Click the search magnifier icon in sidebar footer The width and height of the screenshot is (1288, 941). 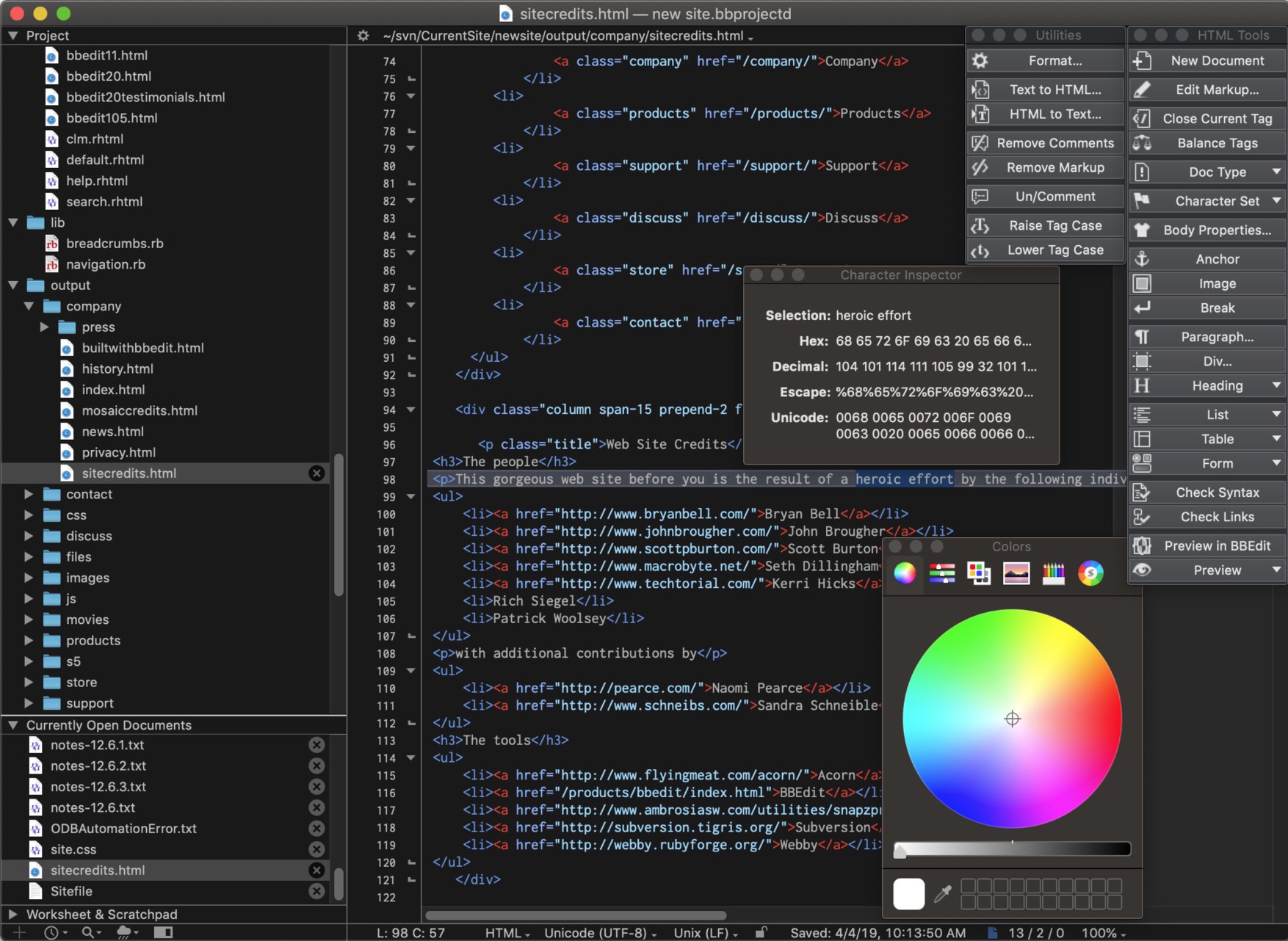[x=90, y=932]
